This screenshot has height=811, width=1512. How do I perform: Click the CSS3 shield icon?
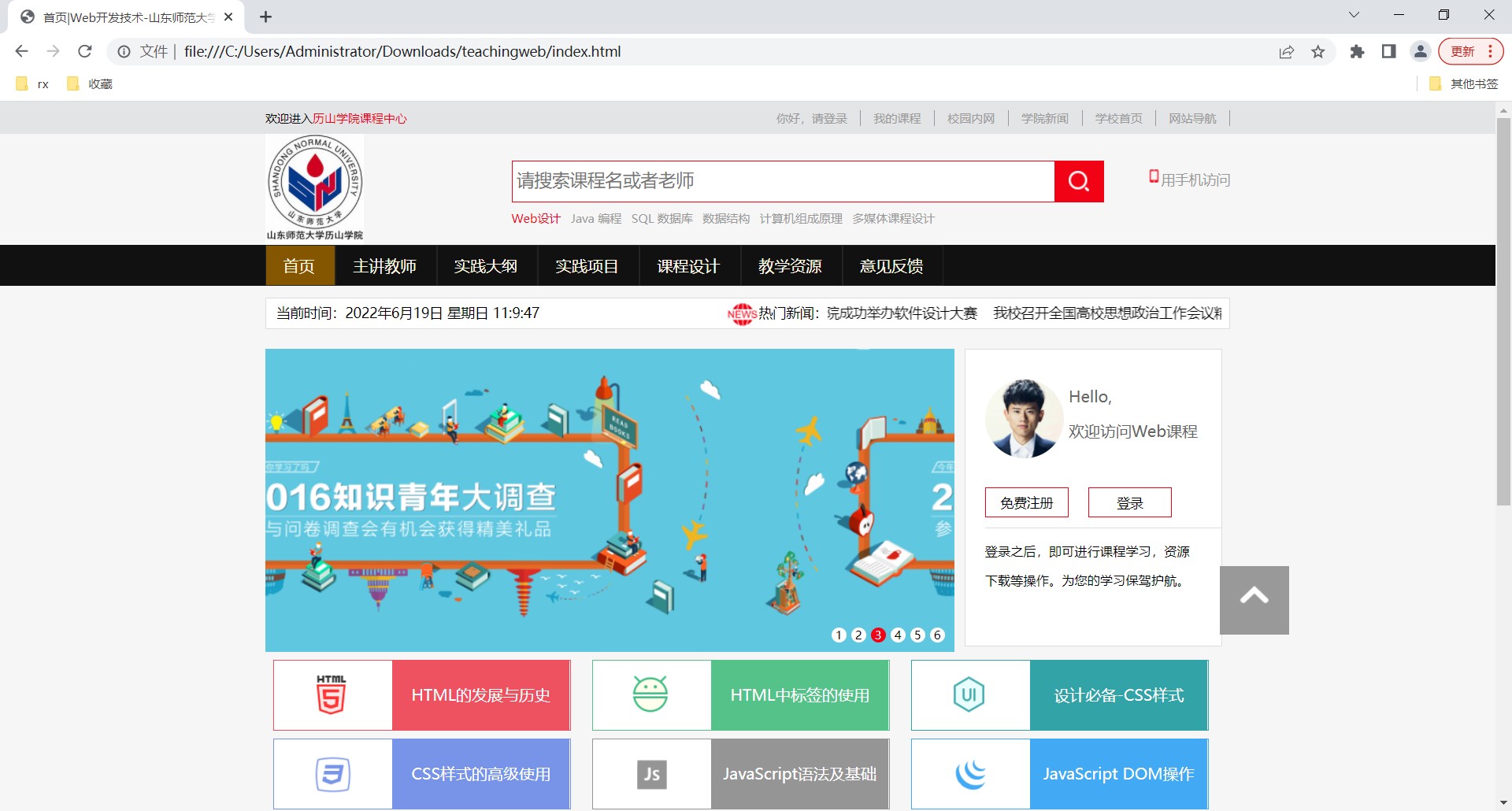pos(332,774)
